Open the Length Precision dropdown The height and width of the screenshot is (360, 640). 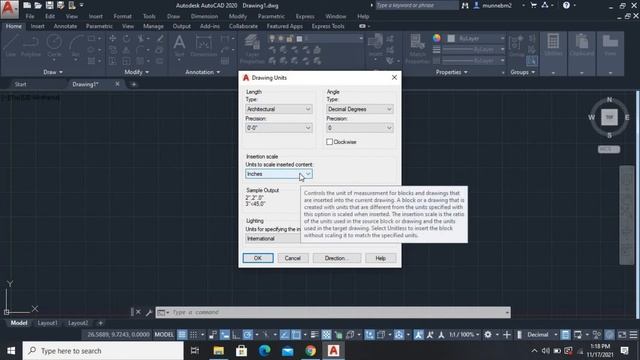(279, 128)
